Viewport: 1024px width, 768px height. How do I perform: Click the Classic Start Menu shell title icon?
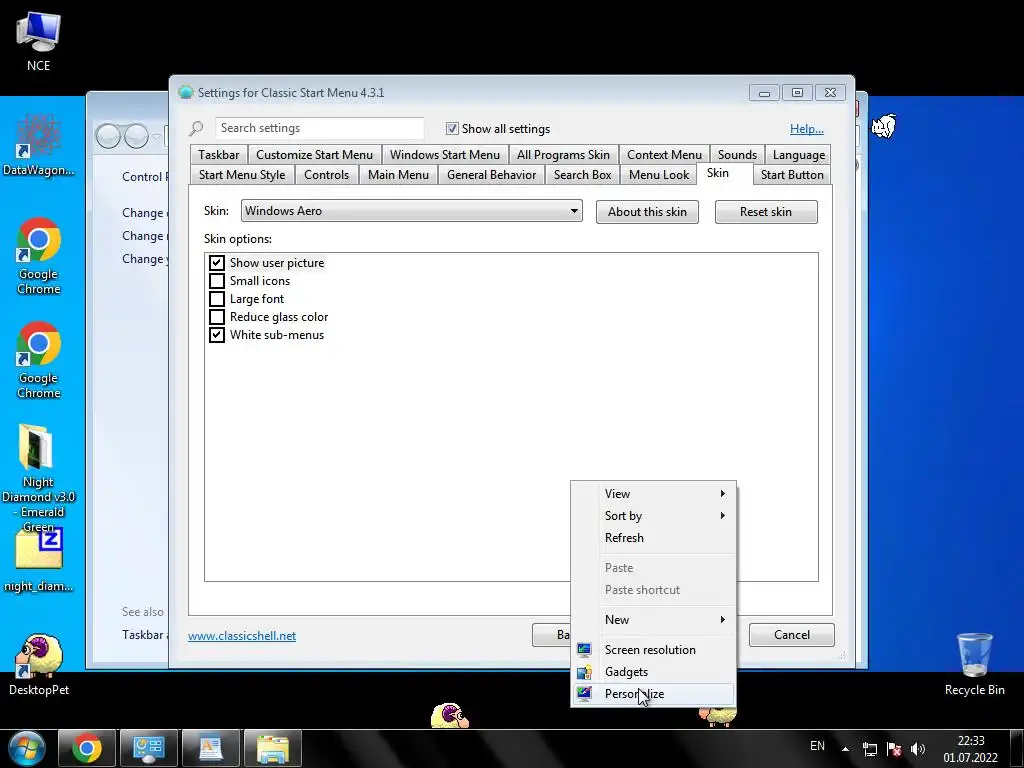(x=185, y=93)
